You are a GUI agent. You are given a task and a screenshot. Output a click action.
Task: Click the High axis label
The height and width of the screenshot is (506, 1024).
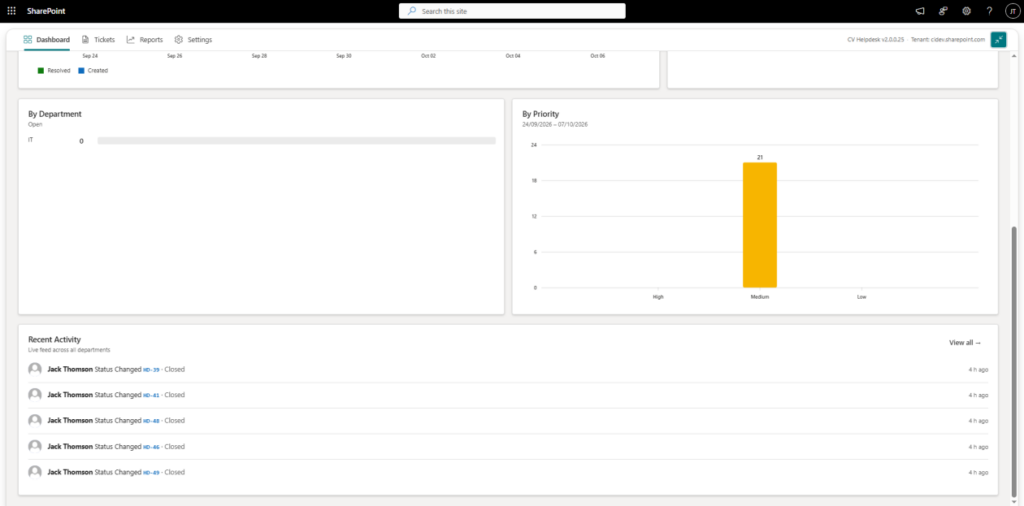[658, 297]
